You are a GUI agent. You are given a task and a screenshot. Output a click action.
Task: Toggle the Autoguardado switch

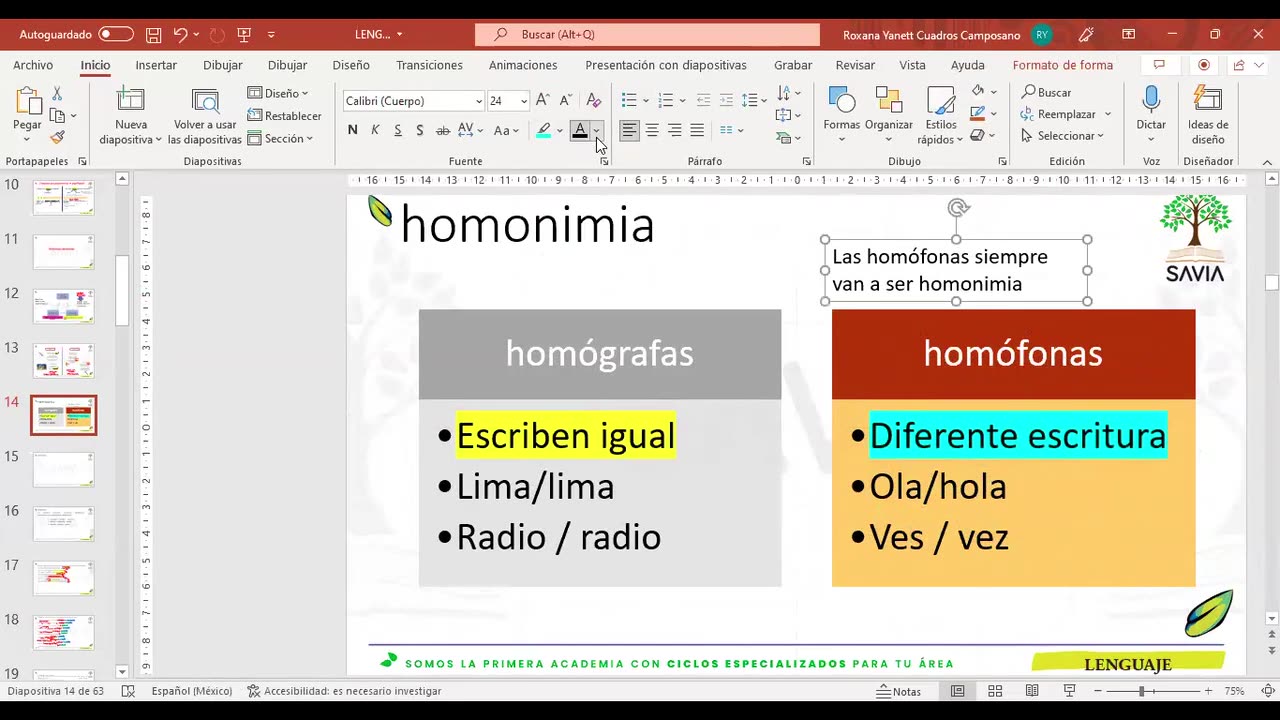(x=116, y=34)
